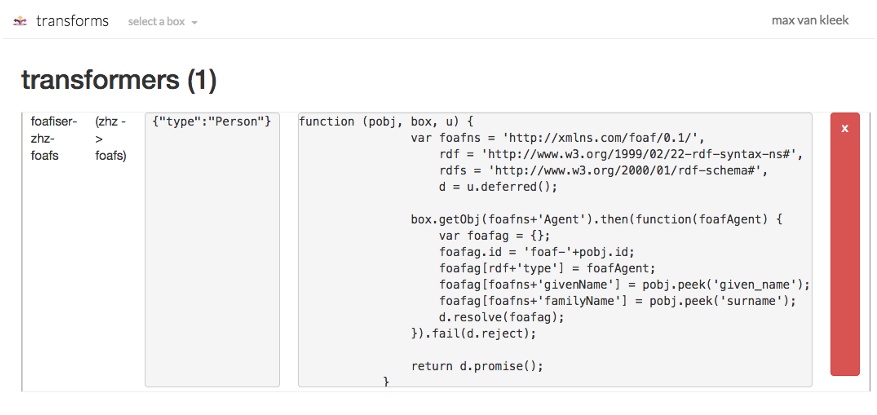Delete the transformer with the red x button
This screenshot has height=415, width=877.
tap(844, 244)
